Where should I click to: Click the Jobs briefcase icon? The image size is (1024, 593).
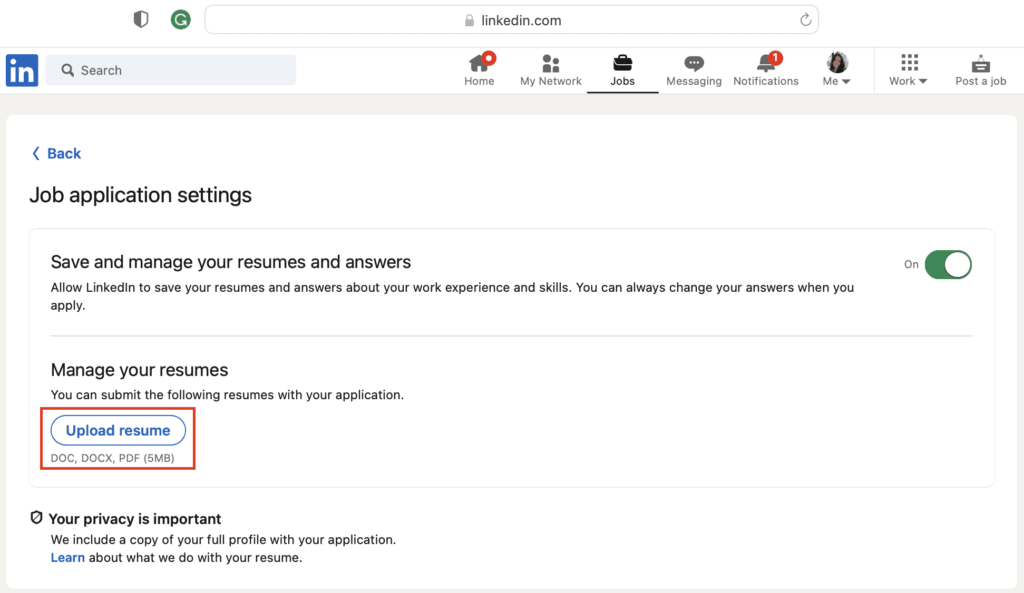click(622, 62)
